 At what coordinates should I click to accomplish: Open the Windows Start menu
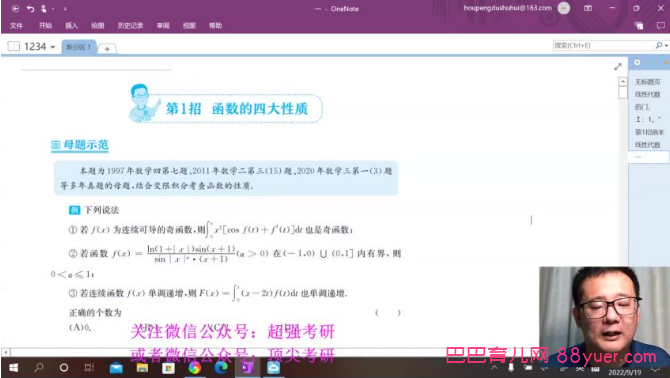click(13, 368)
